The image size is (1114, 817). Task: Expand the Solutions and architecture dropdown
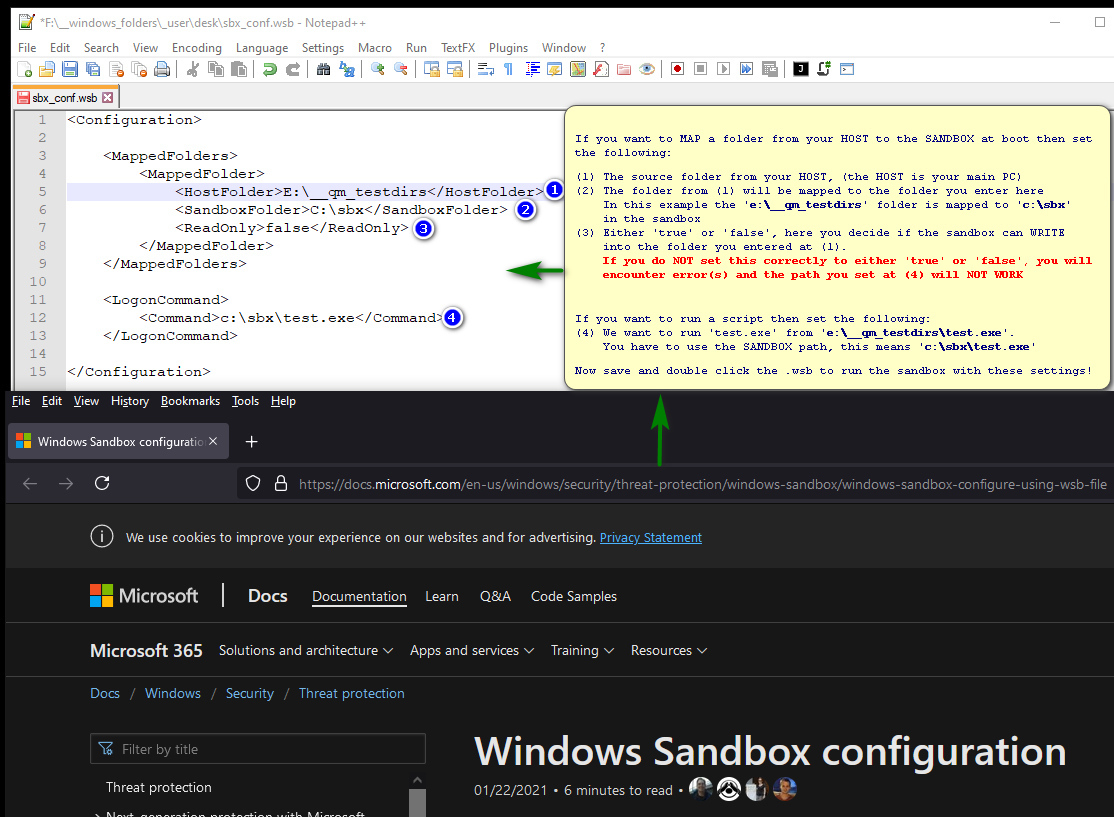(305, 650)
